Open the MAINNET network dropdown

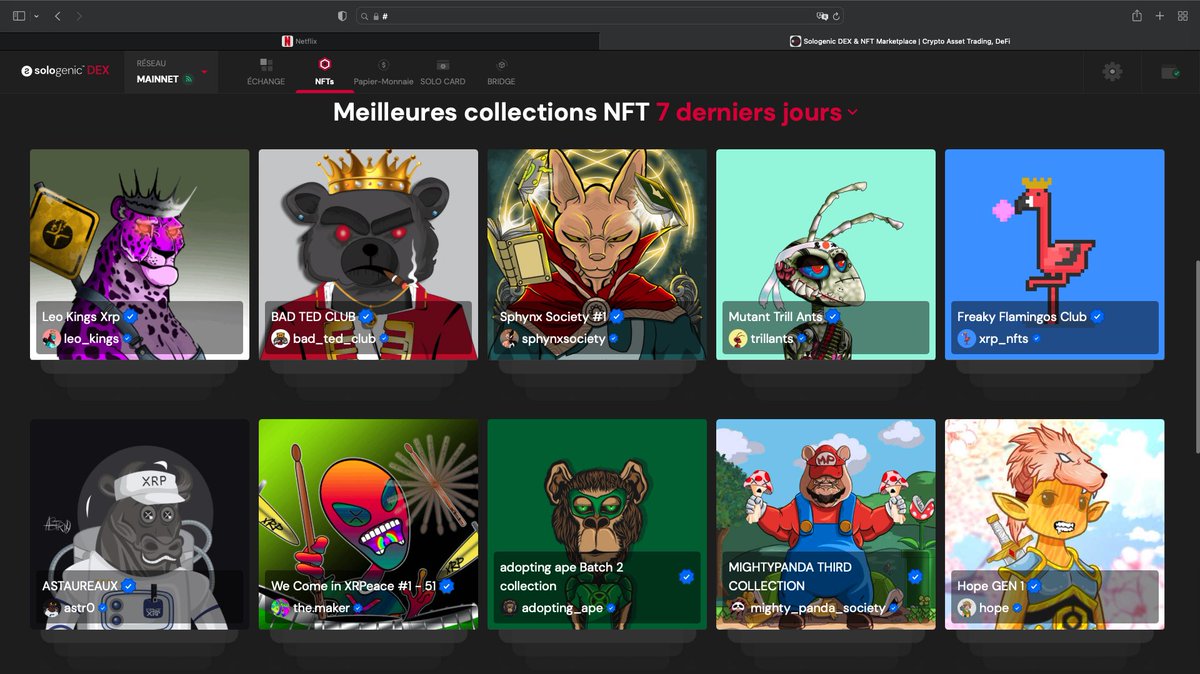click(x=172, y=72)
